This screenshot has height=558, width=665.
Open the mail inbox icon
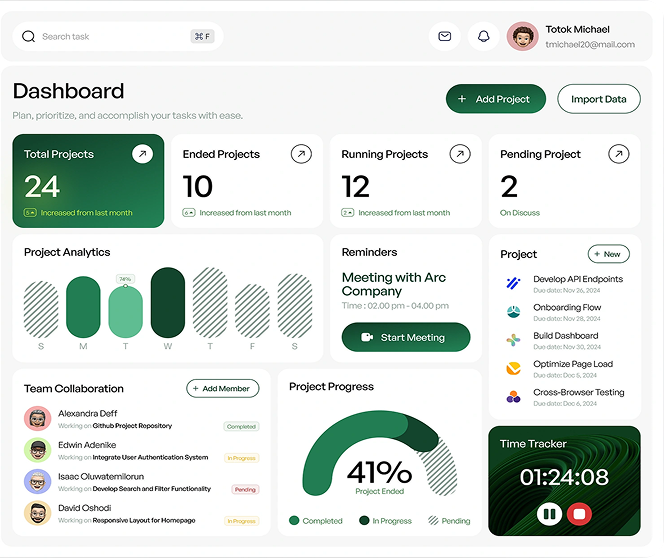coord(445,37)
